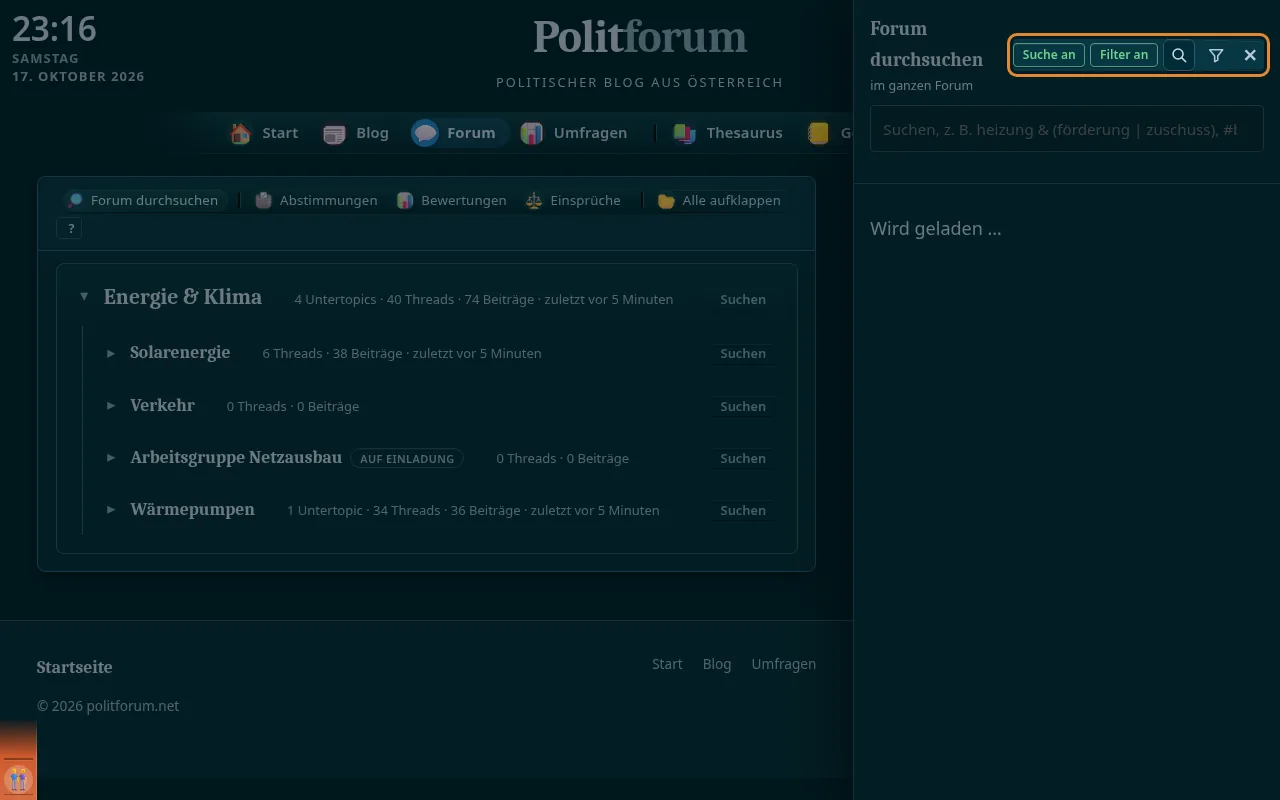Screen dimensions: 1280x800
Task: Click the two-people icon in orange sidebar
Action: coord(18,779)
